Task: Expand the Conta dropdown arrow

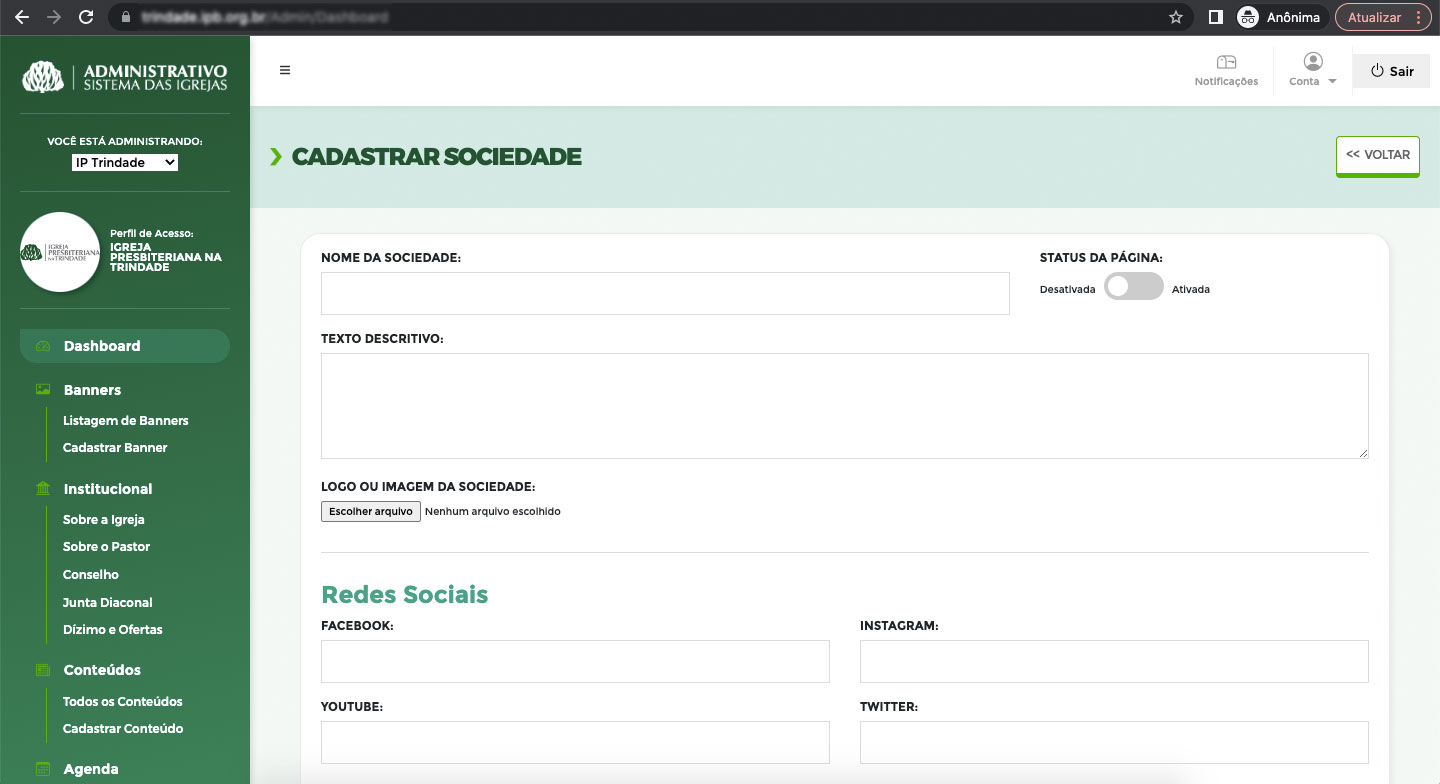Action: (1332, 82)
